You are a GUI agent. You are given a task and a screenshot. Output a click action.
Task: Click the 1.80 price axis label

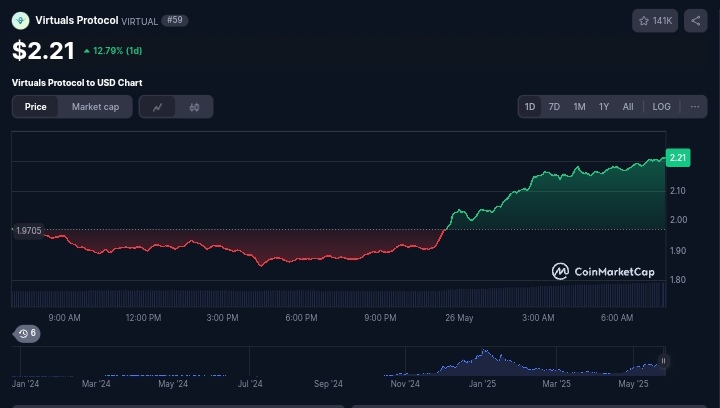(x=678, y=279)
